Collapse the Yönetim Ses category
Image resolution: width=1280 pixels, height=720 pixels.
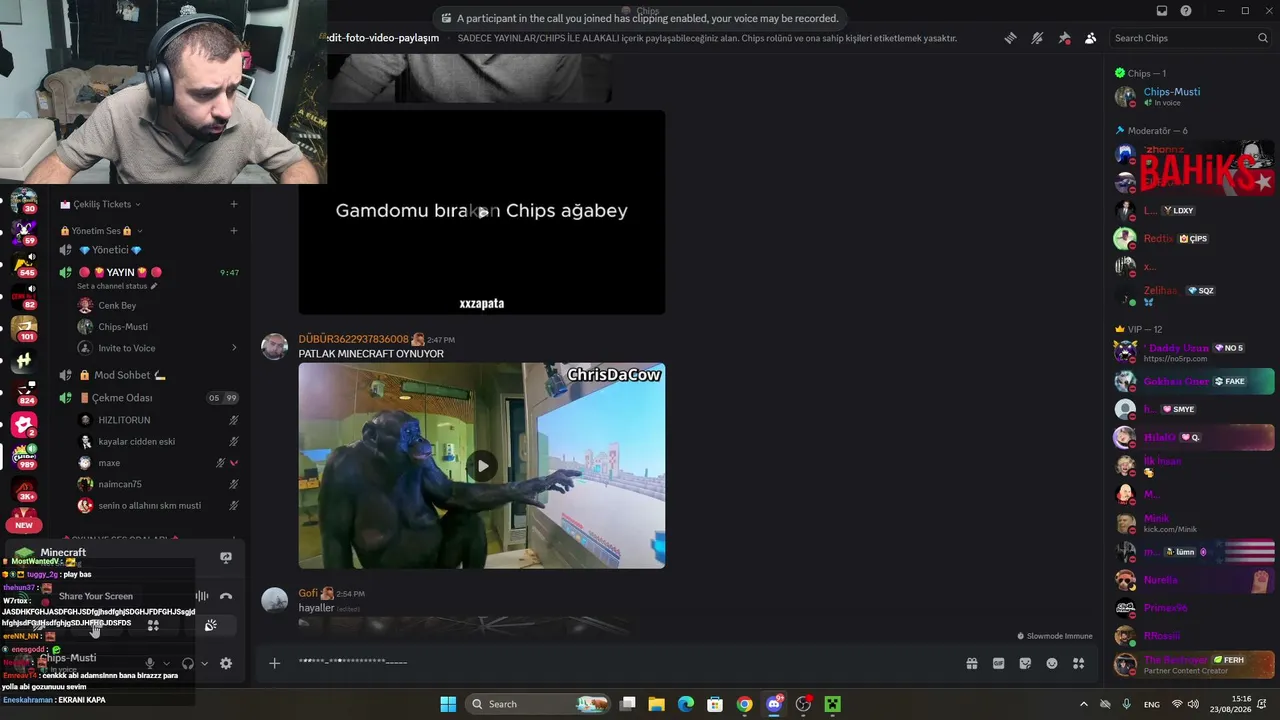(100, 231)
